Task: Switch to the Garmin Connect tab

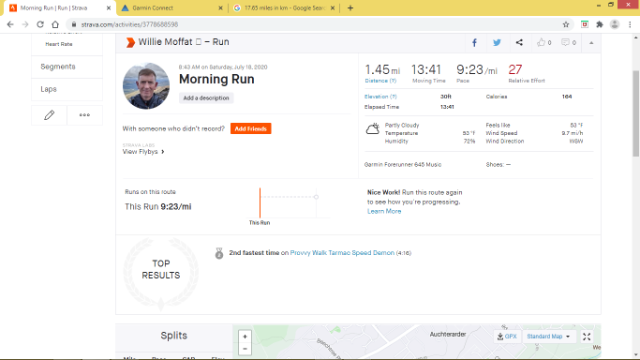Action: [171, 8]
